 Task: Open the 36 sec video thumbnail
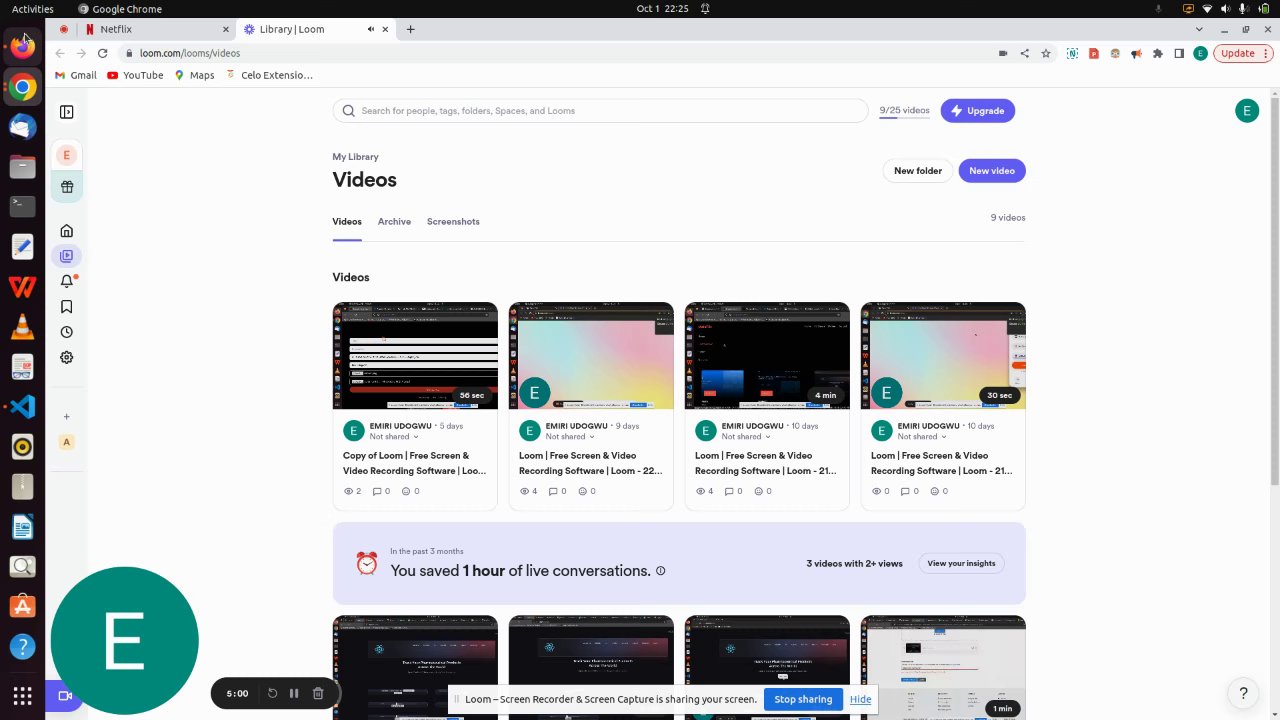point(415,356)
